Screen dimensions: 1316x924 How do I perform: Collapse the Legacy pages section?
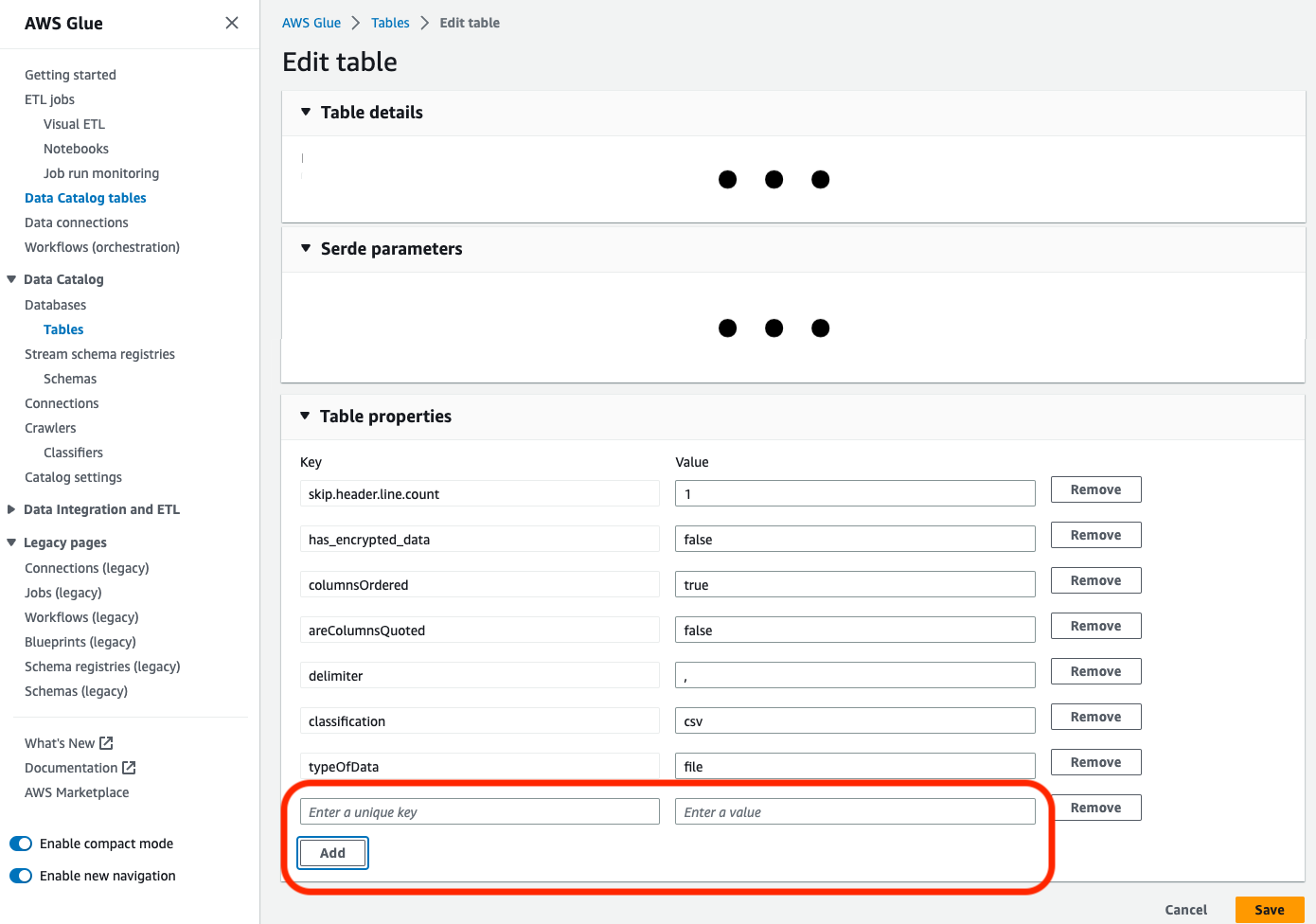point(10,542)
